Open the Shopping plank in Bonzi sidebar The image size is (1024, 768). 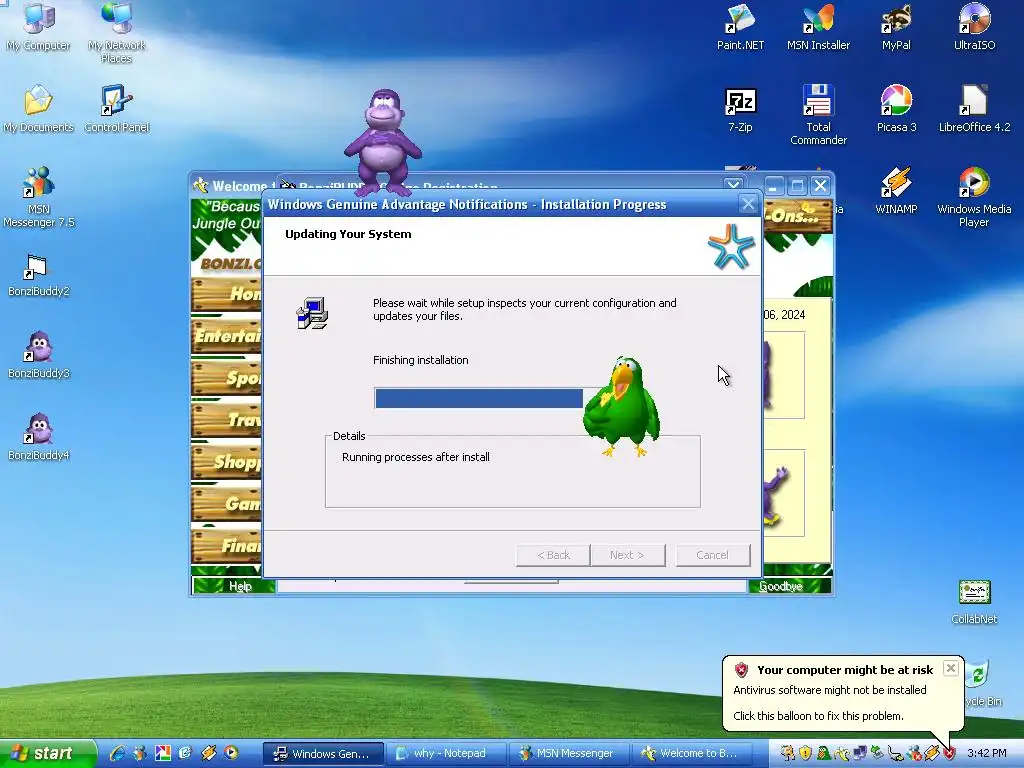coord(227,462)
